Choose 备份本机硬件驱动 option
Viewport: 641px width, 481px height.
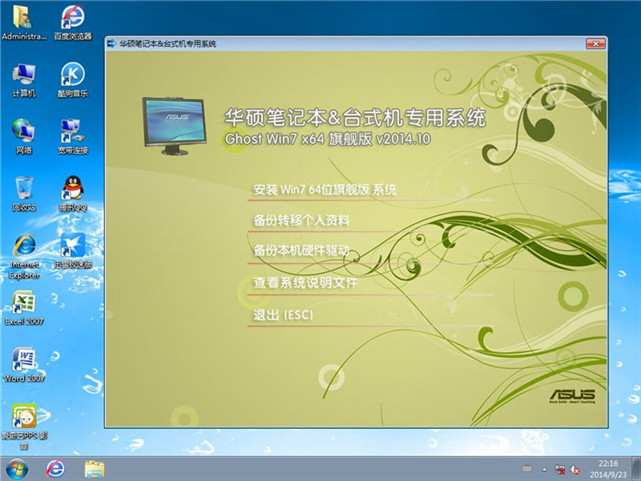pos(301,251)
